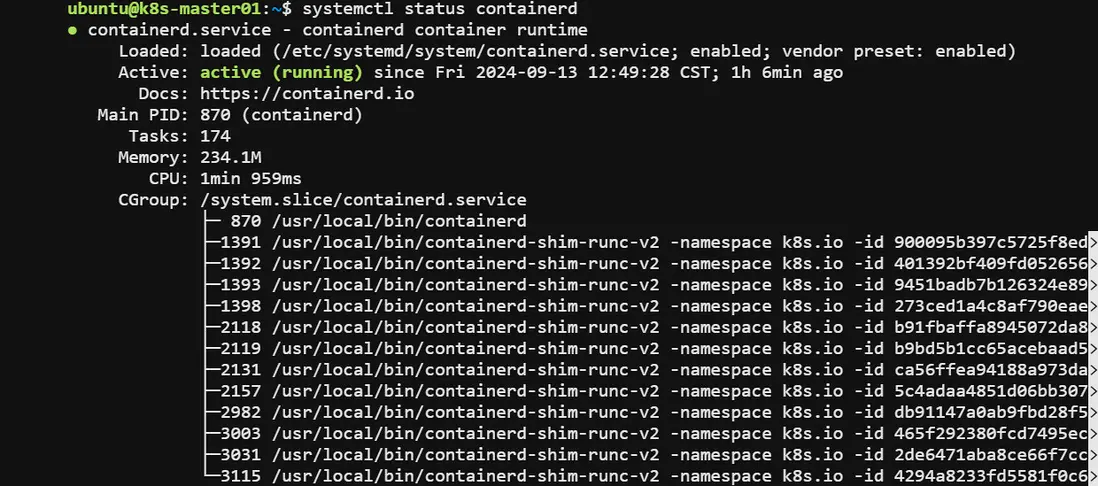Select the process 870 /usr/local/bin/containerd tree entry
Screen dimensions: 1098x486
coord(378,221)
